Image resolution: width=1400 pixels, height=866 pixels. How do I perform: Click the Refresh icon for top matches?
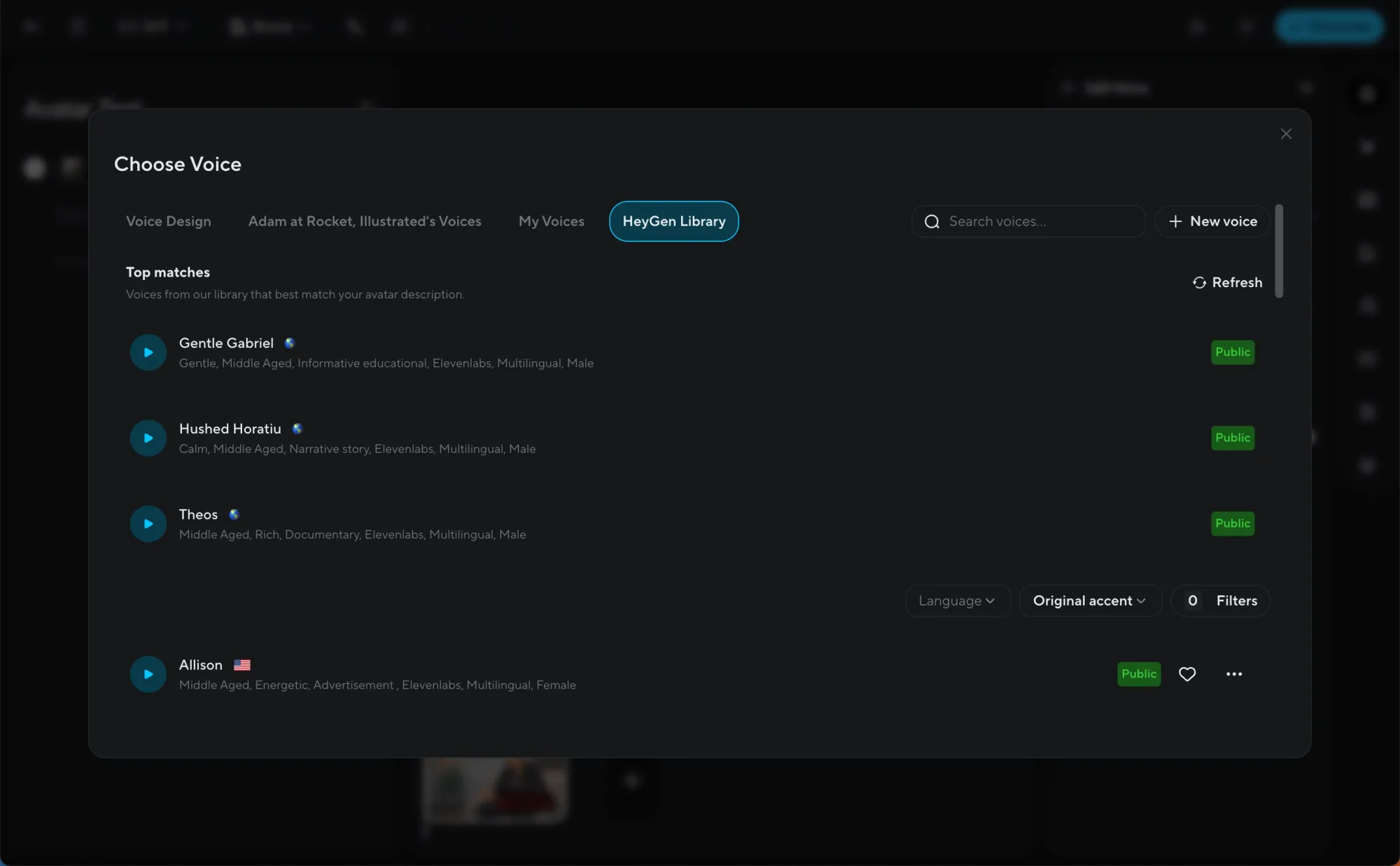click(x=1199, y=282)
